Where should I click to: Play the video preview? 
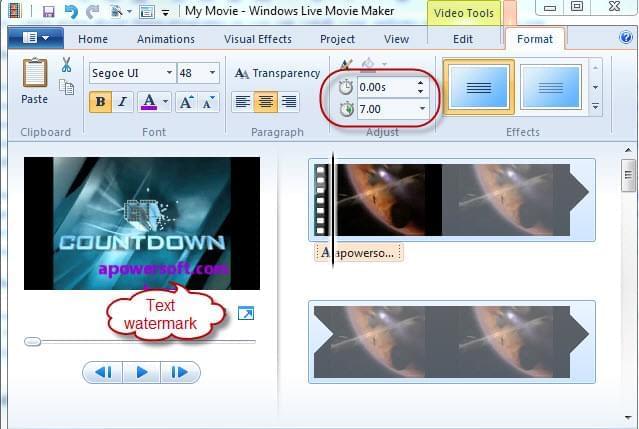[142, 372]
